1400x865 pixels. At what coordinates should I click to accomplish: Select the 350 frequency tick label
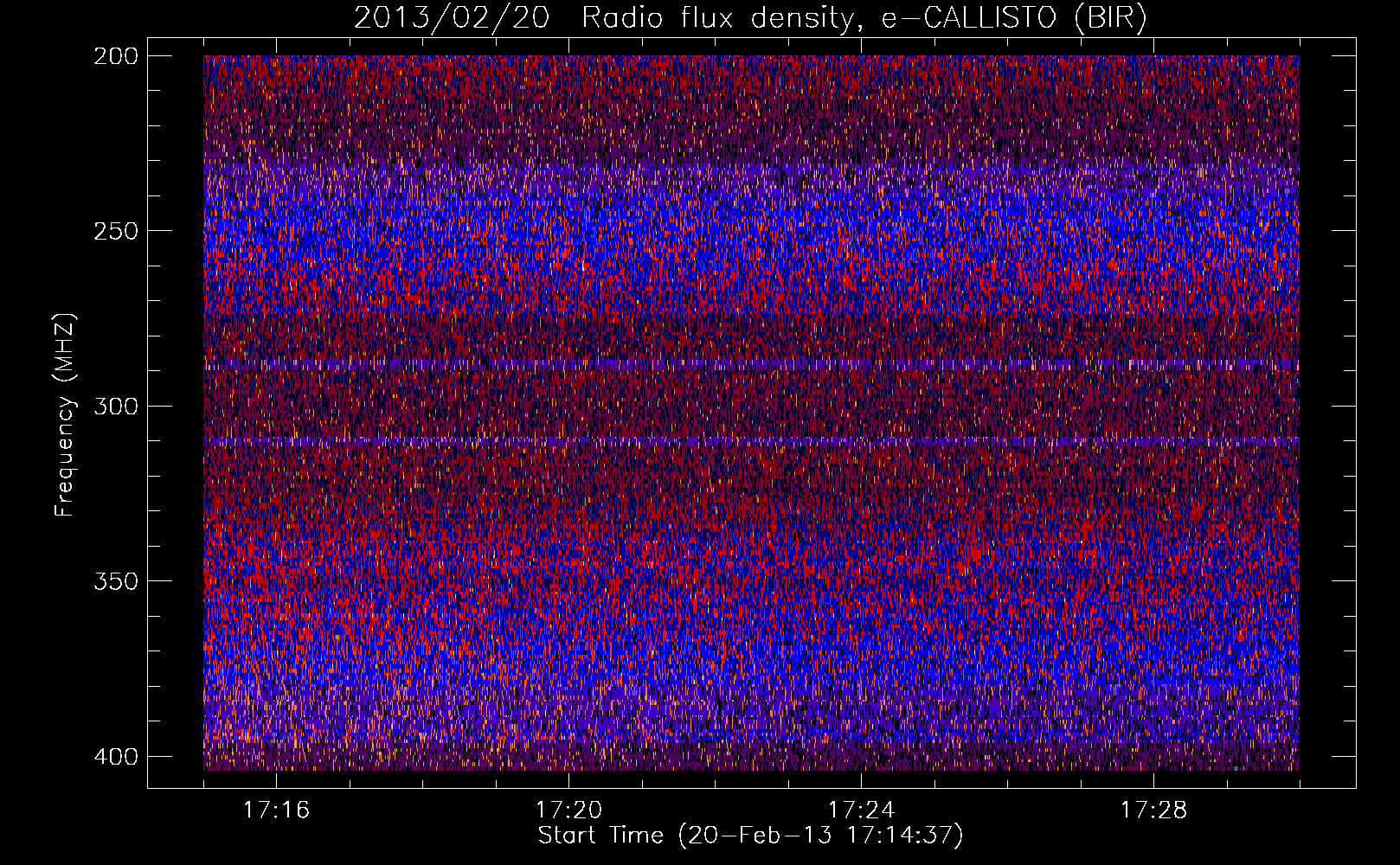[x=116, y=580]
